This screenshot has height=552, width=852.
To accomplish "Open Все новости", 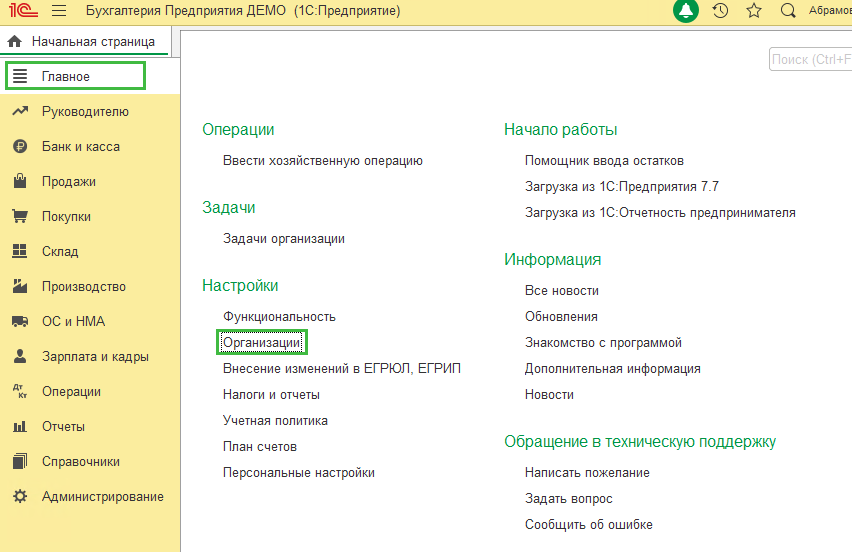I will pyautogui.click(x=562, y=291).
